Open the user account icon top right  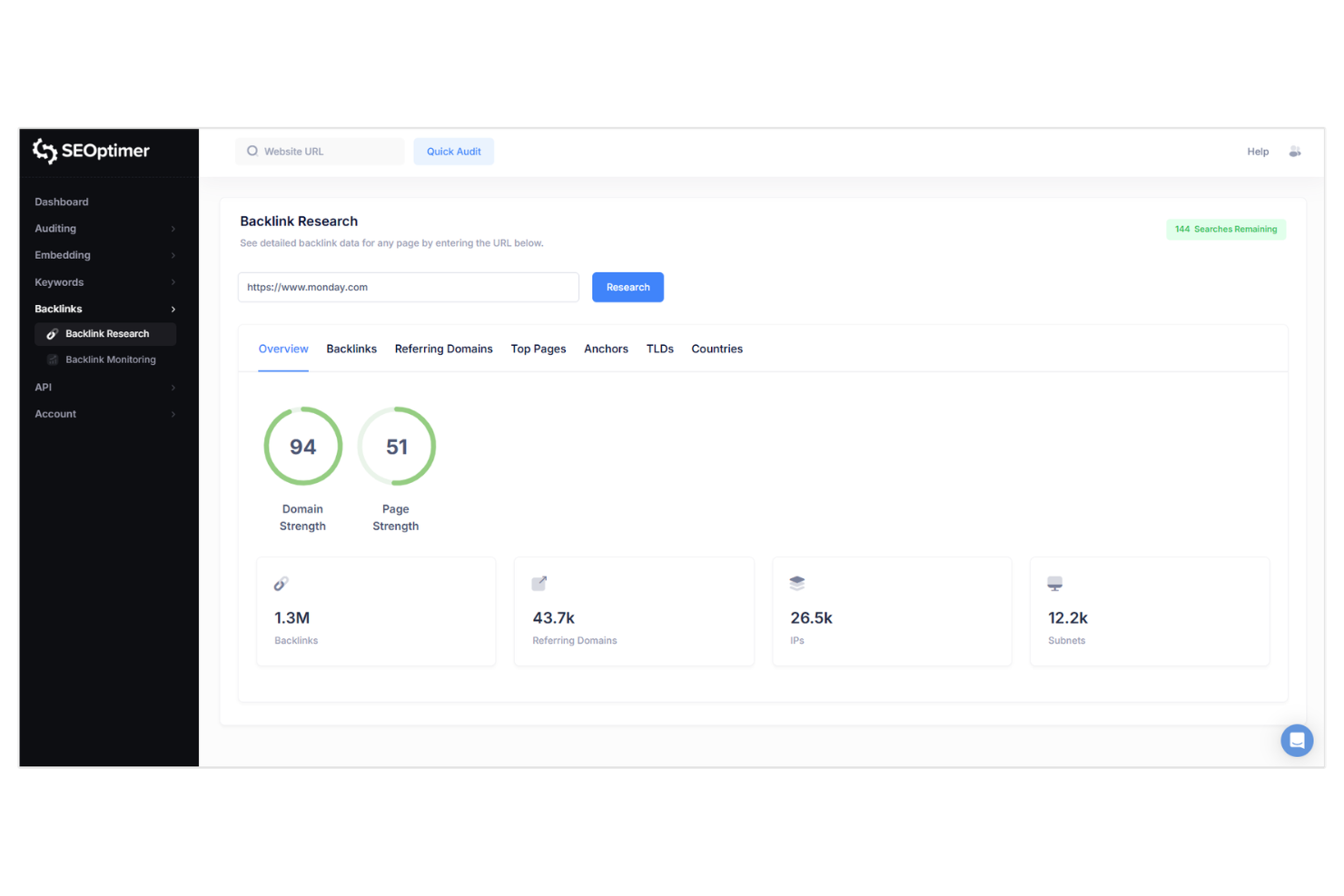pyautogui.click(x=1295, y=151)
